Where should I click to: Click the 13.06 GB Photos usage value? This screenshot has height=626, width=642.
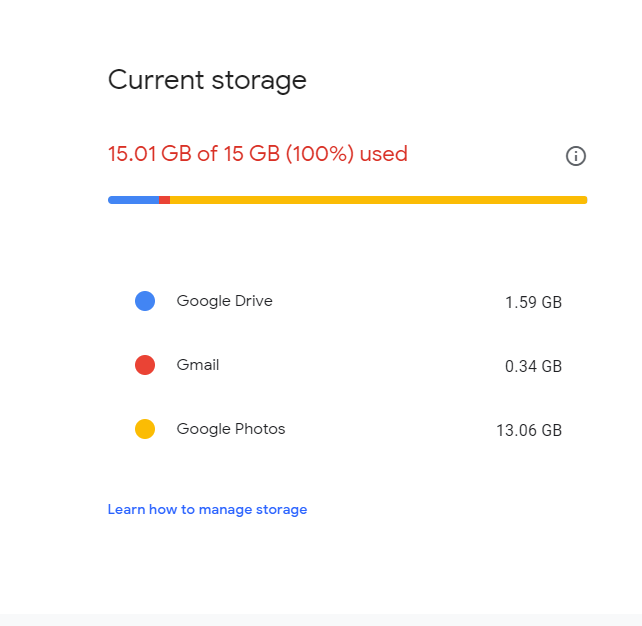tap(529, 430)
